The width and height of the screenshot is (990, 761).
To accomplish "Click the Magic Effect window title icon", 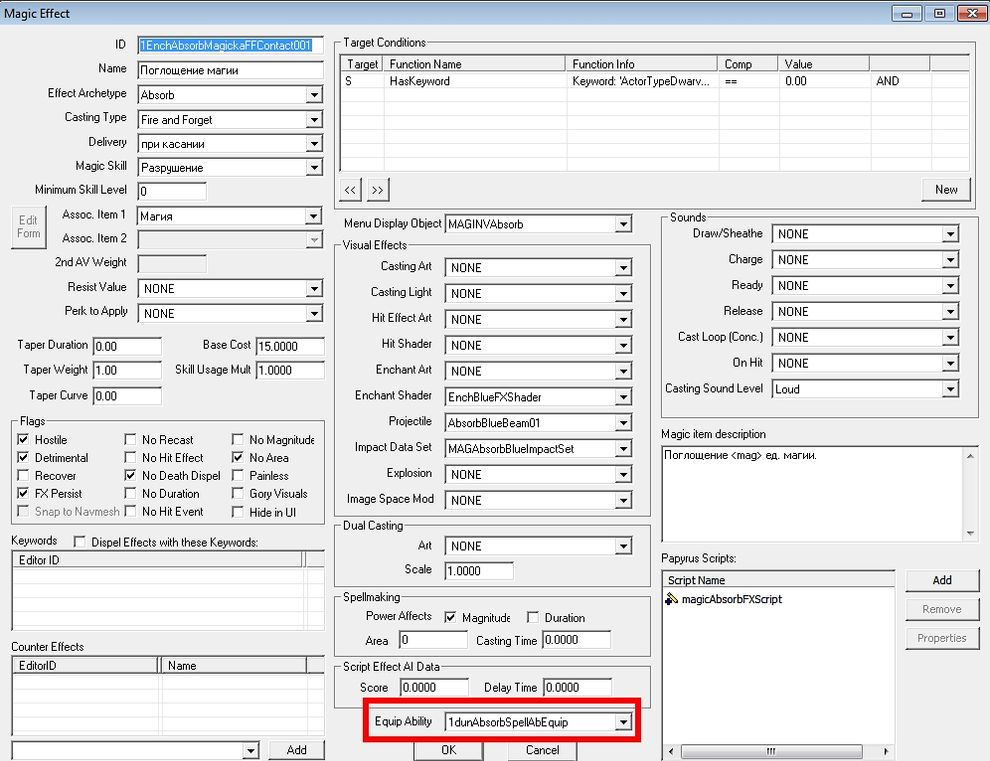I will pyautogui.click(x=11, y=13).
